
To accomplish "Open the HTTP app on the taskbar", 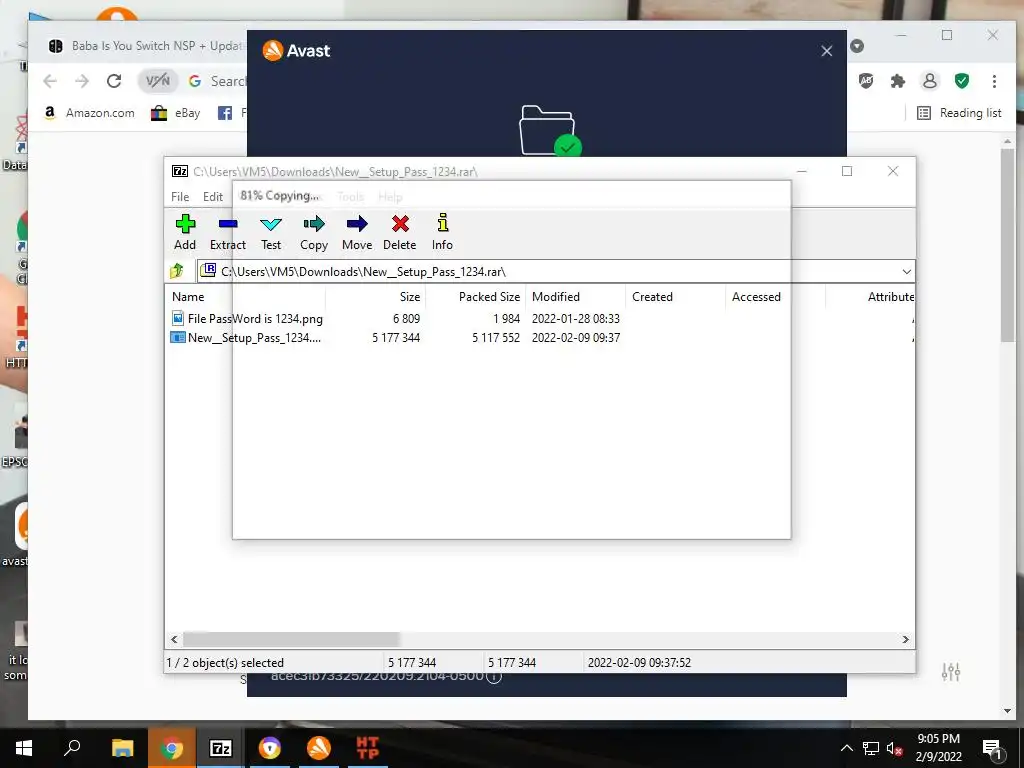I will [x=368, y=748].
